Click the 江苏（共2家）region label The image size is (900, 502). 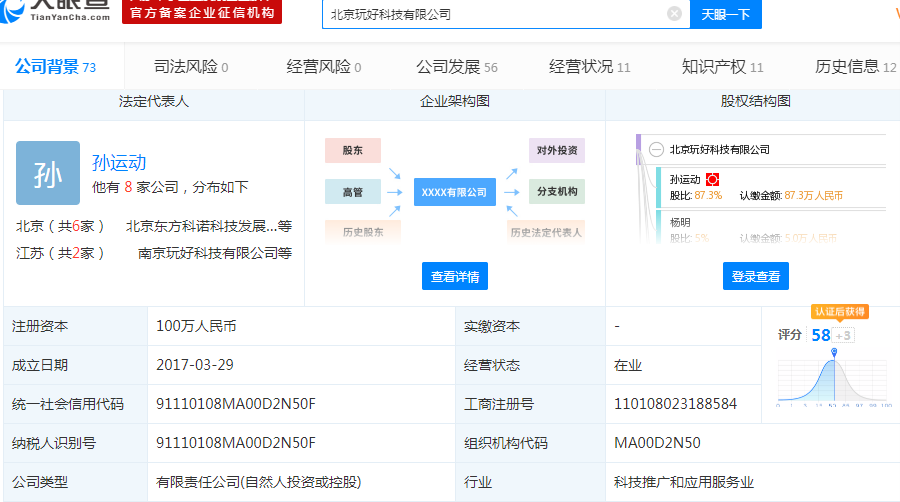60,253
